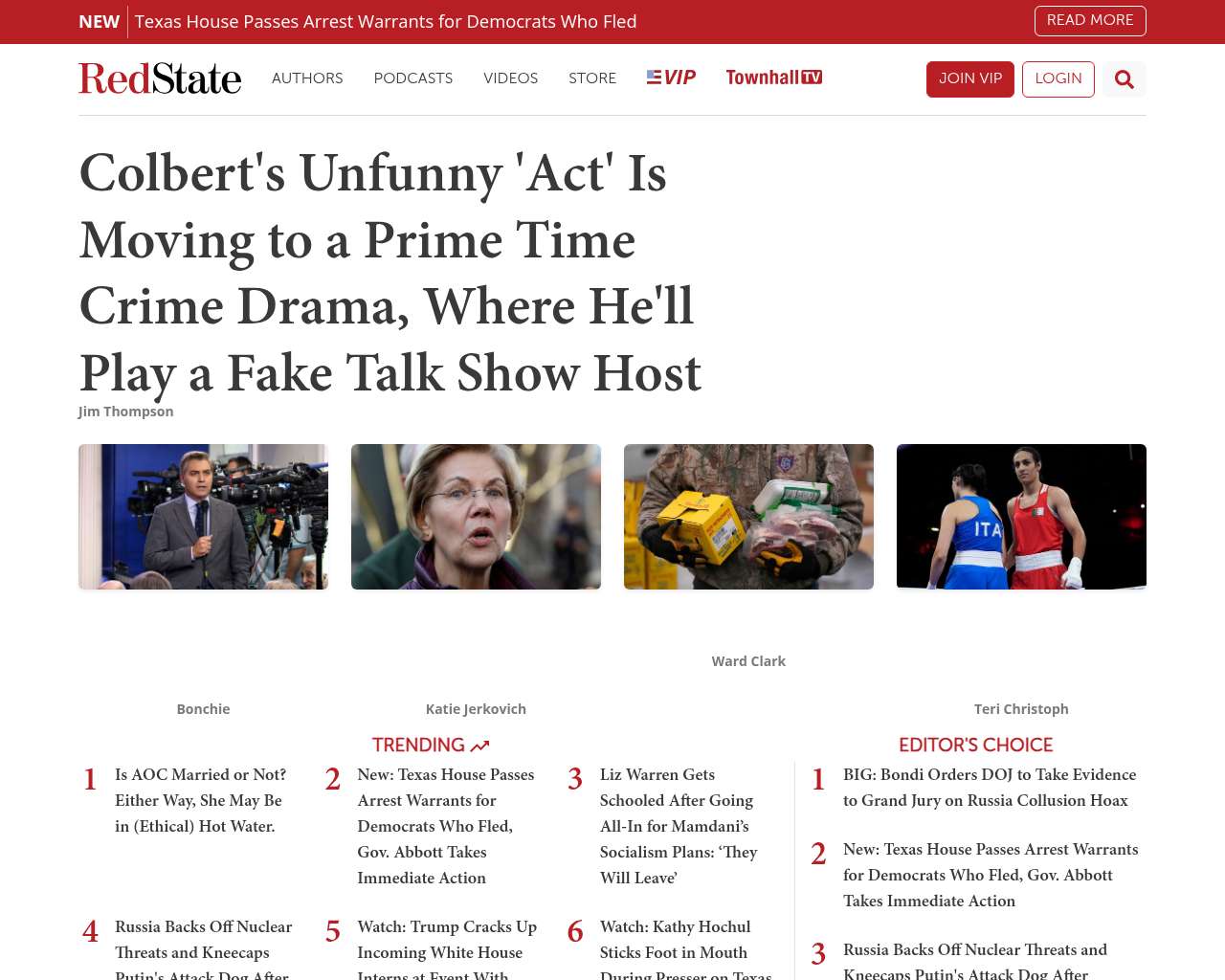Open trending story 'Watch: Kathy Hochul Sticks Foot'
Screen dimensions: 1225x980
(686, 948)
